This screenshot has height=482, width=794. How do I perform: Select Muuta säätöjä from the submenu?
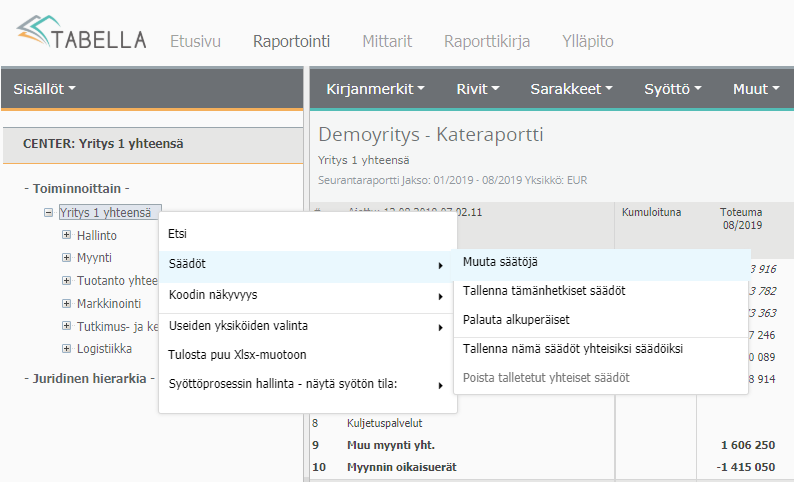(x=501, y=263)
